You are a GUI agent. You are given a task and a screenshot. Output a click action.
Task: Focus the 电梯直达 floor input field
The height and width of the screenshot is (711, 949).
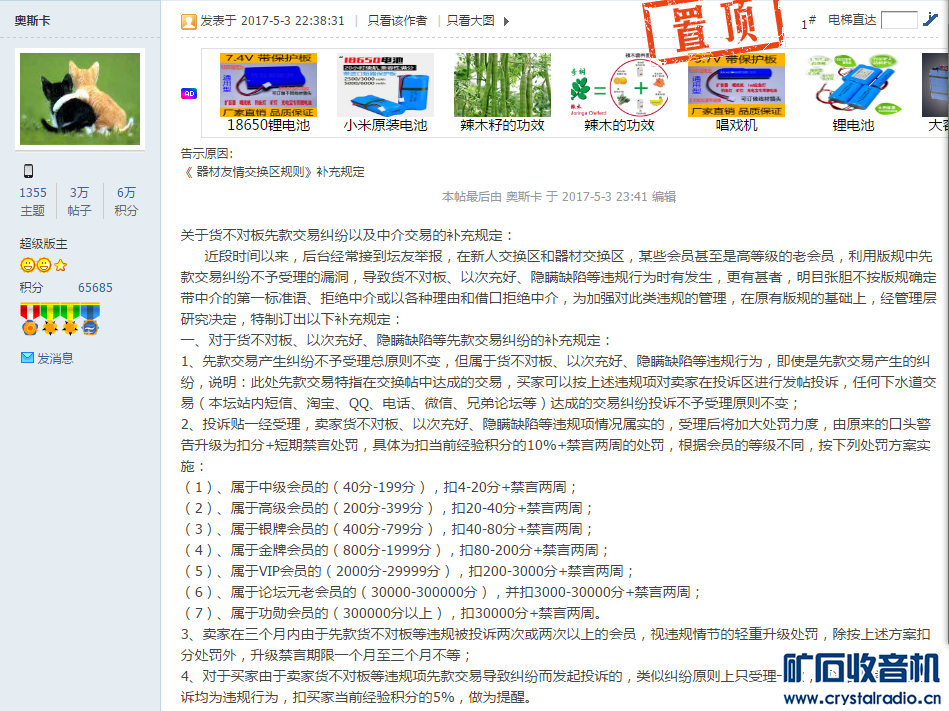(899, 21)
